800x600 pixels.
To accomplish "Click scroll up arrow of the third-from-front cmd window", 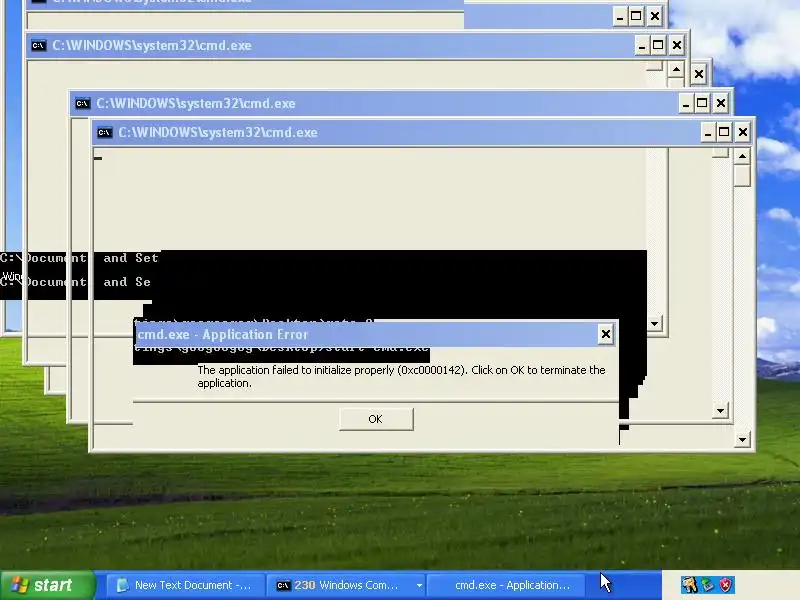I will point(676,69).
